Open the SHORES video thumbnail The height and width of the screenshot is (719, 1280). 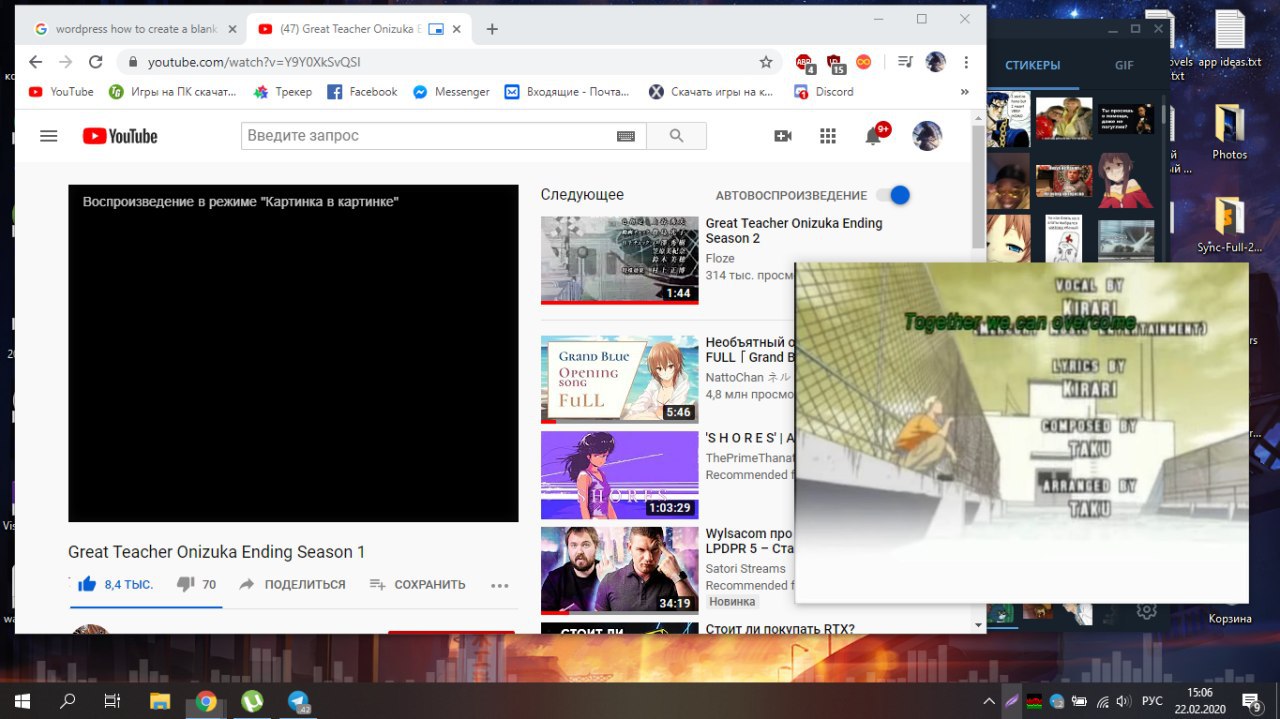point(619,475)
